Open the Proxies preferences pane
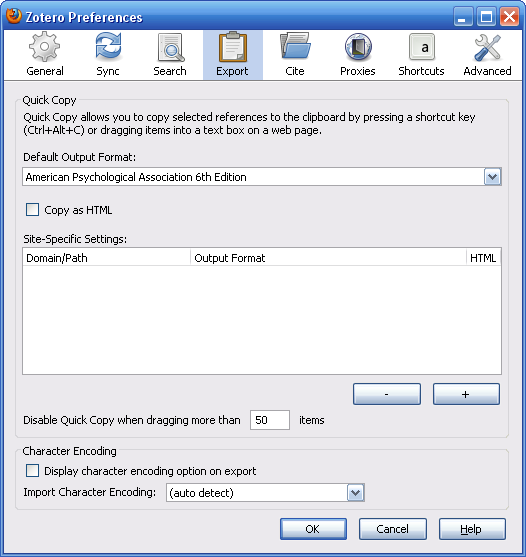 (x=358, y=55)
